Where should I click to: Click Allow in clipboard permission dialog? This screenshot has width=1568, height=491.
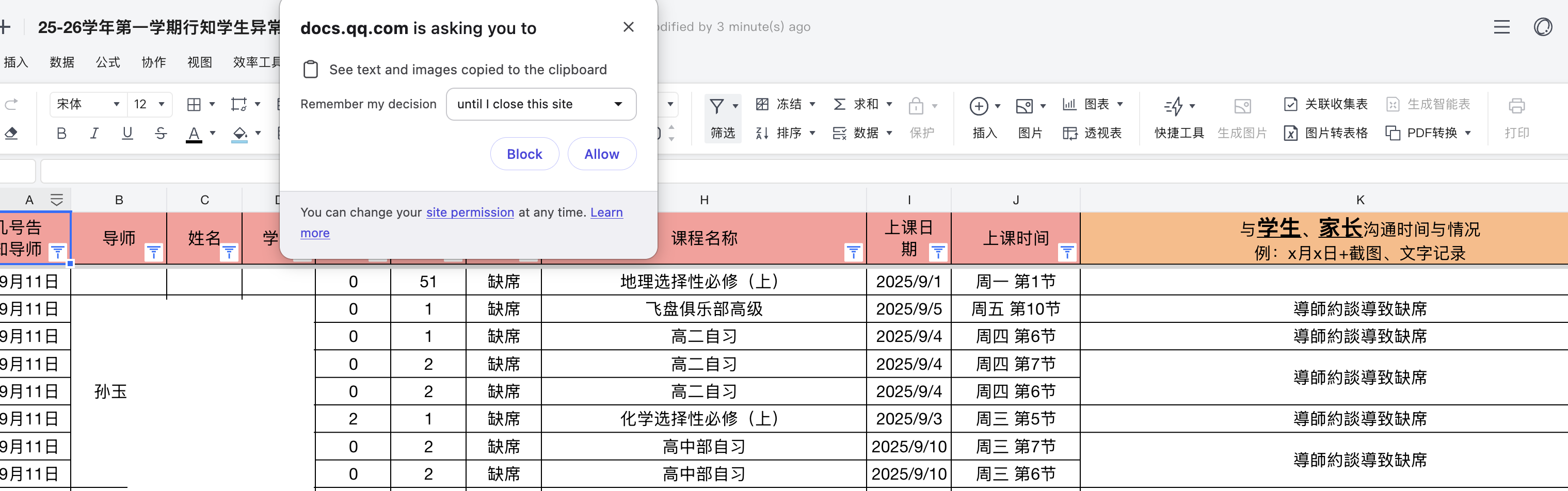tap(601, 154)
